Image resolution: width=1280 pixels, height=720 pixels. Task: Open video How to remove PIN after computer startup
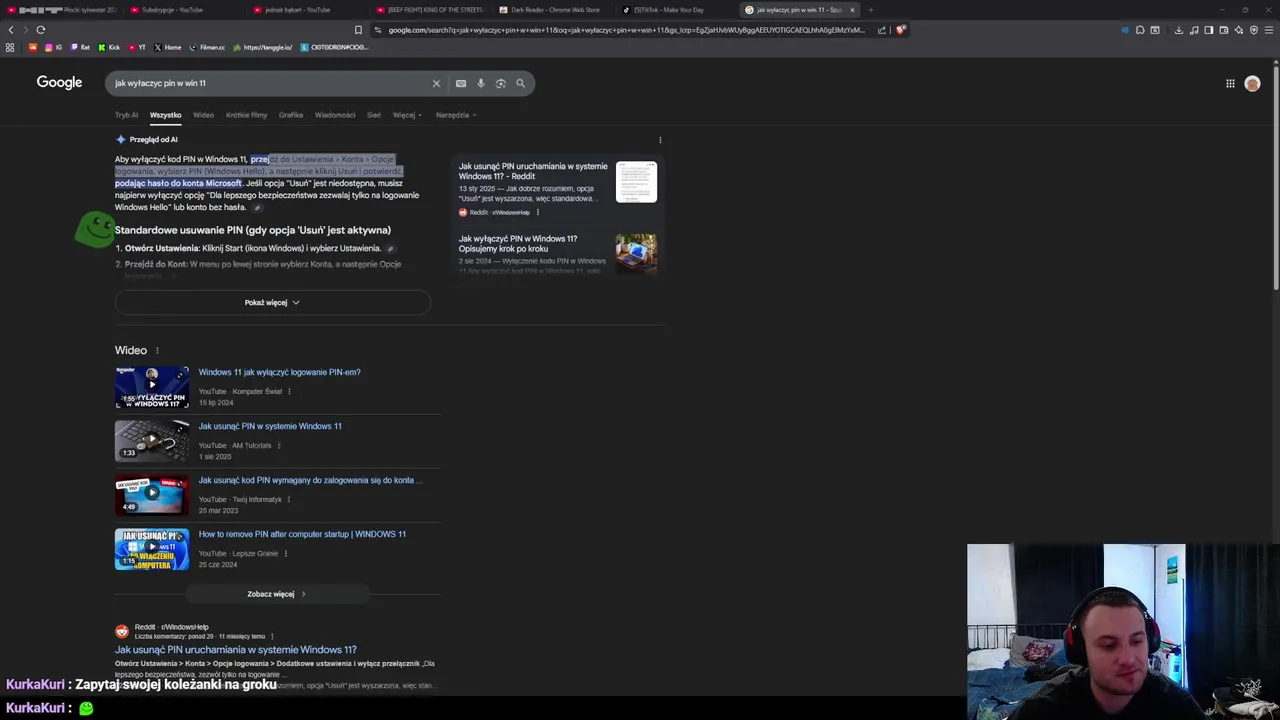pos(302,534)
